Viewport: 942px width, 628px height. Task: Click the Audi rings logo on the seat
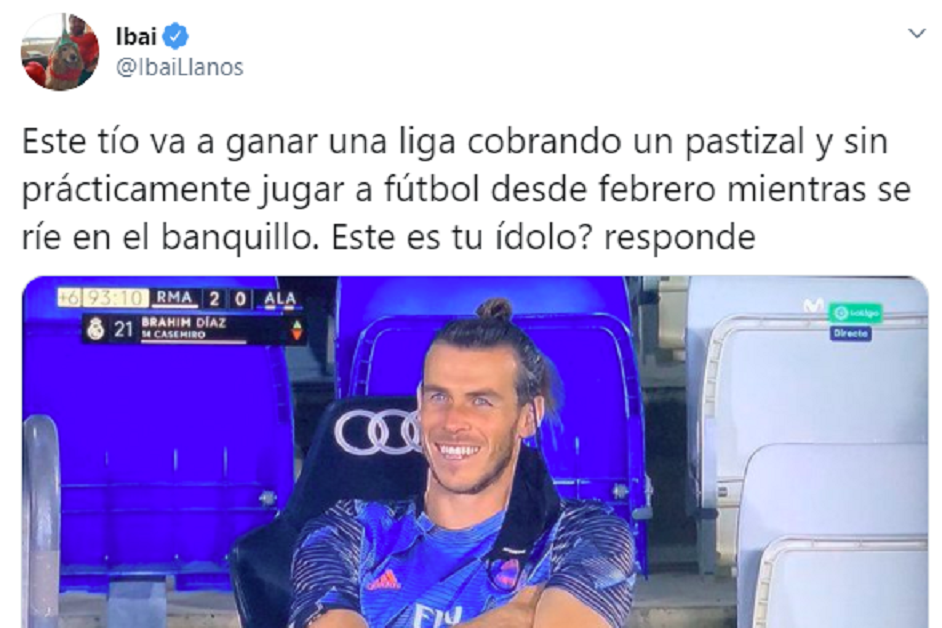point(378,431)
